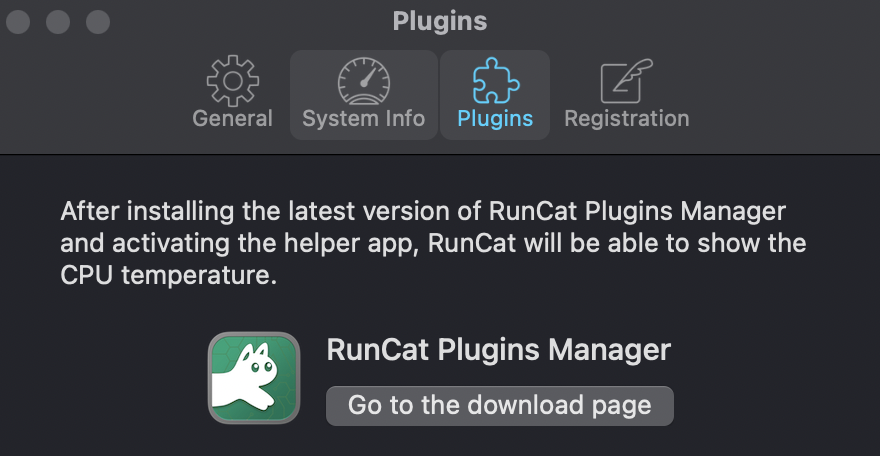Switch to the System Info tab

(364, 94)
